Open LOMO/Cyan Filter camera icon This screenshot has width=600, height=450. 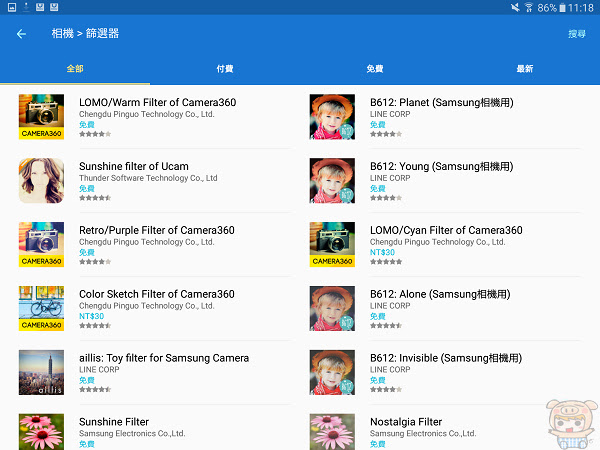click(332, 245)
